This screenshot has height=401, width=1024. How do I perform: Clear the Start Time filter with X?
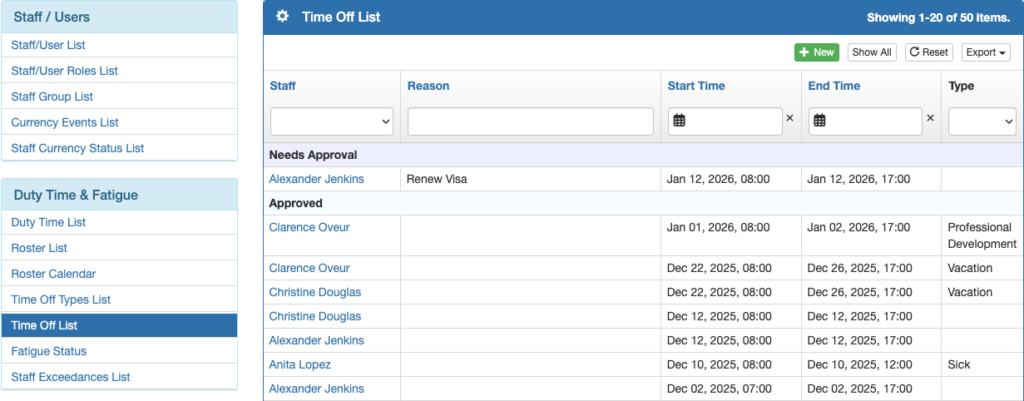pos(789,118)
